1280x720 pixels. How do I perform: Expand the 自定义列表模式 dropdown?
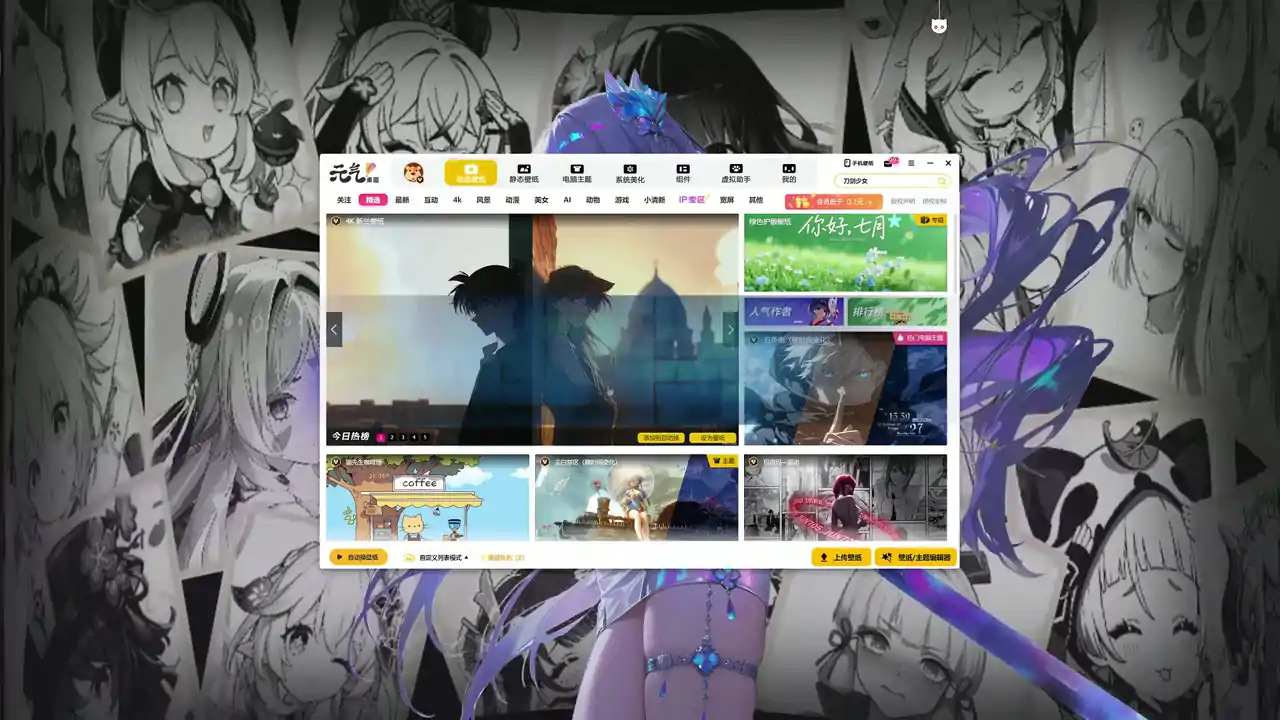[436, 557]
